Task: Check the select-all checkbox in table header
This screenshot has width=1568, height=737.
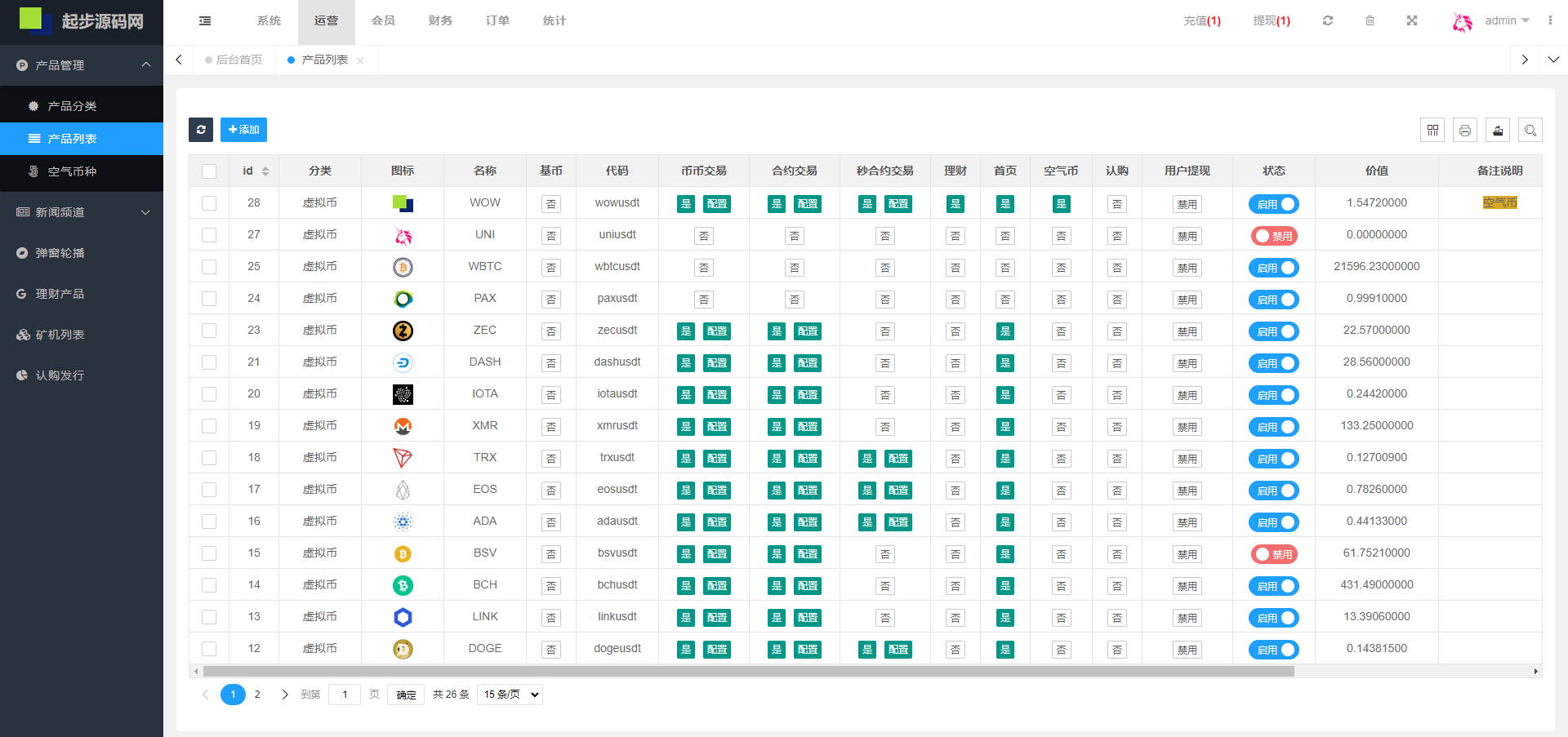Action: pyautogui.click(x=209, y=171)
